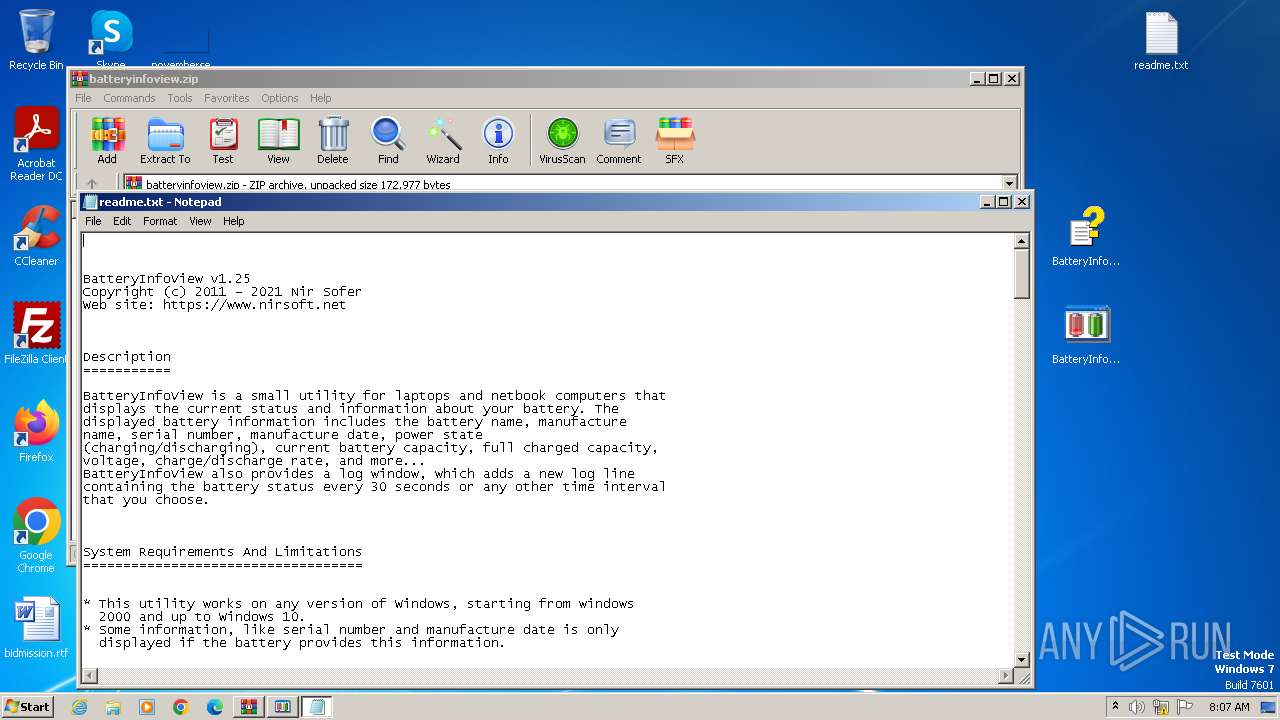This screenshot has width=1280, height=720.
Task: Open Notepad File menu
Action: (x=93, y=221)
